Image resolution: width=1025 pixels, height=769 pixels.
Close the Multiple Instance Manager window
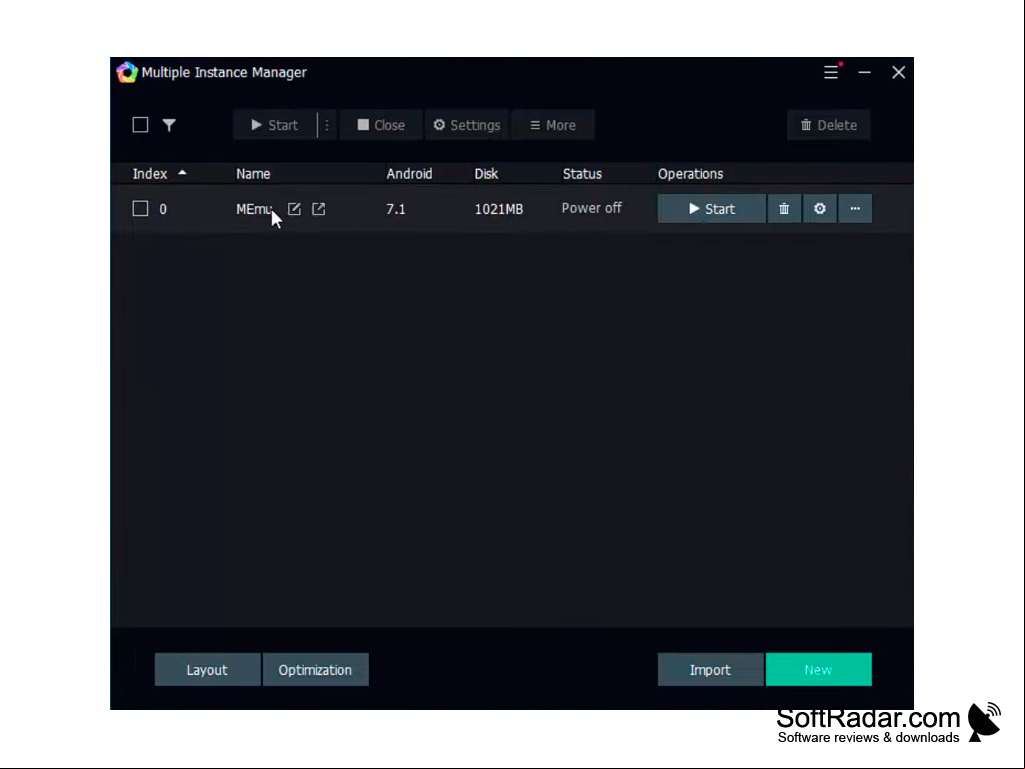tap(899, 72)
